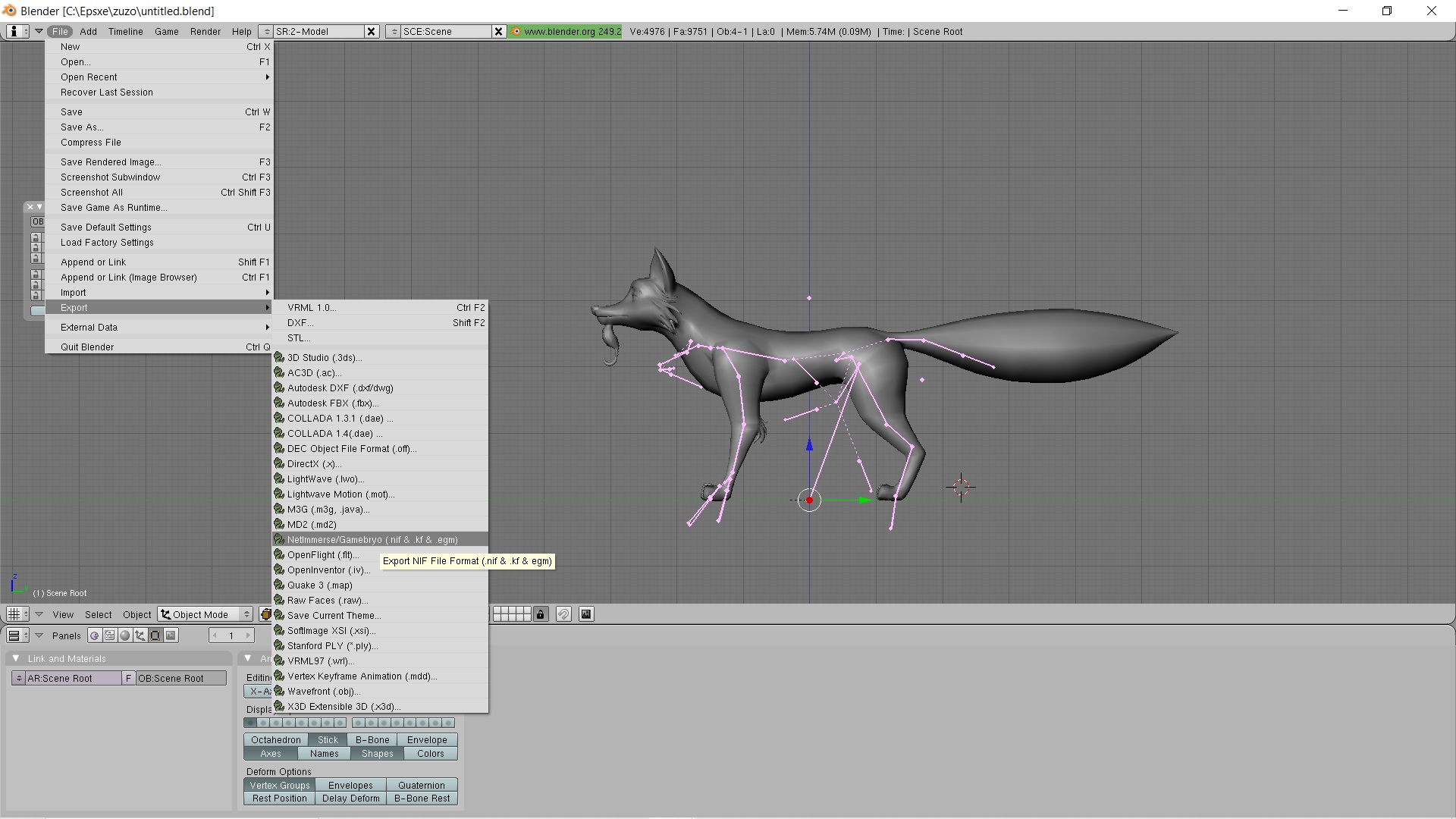Enable Envelopes deform option
Image resolution: width=1456 pixels, height=819 pixels.
pyautogui.click(x=350, y=785)
